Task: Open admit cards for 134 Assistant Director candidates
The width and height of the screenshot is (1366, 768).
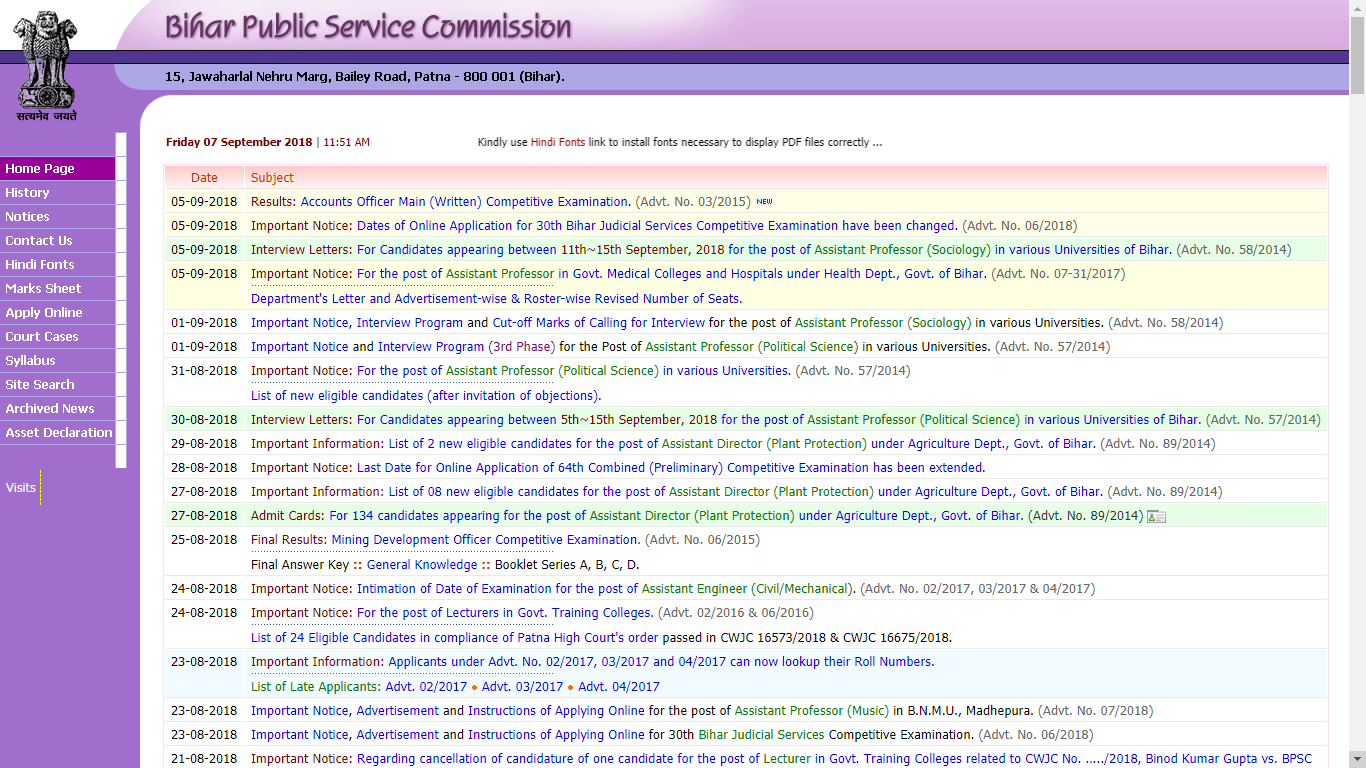Action: (676, 516)
